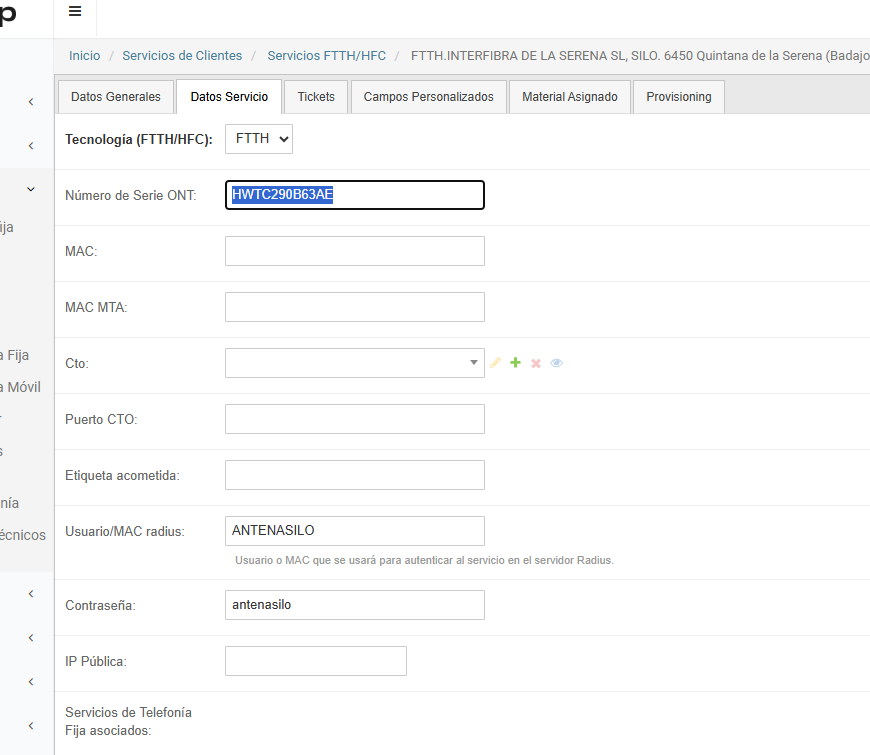Click the FTTH.INTERFIBRA DE LA SERENA breadcrumb text
870x755 pixels.
pyautogui.click(x=640, y=55)
